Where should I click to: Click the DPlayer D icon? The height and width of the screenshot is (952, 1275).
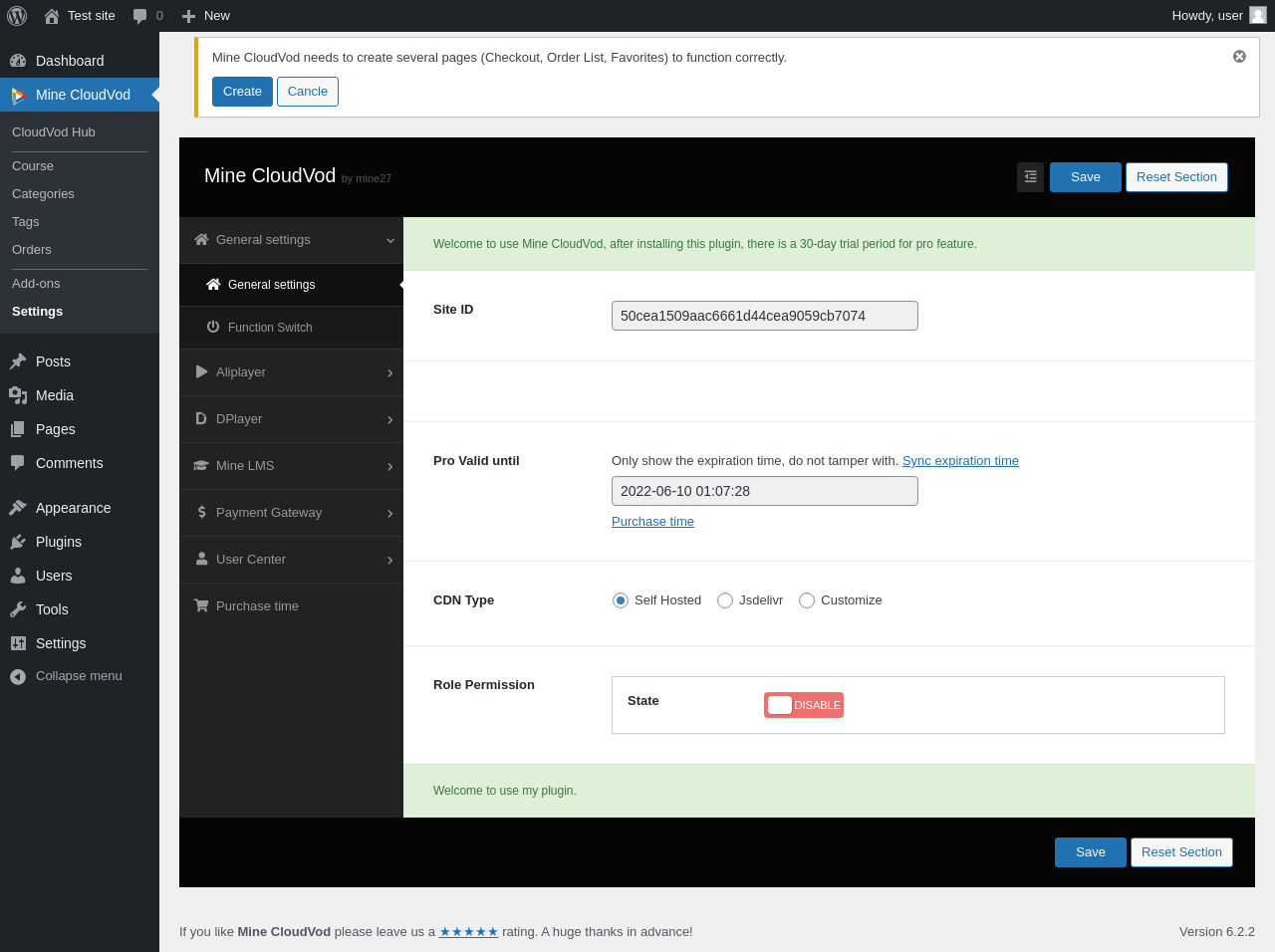pyautogui.click(x=201, y=418)
